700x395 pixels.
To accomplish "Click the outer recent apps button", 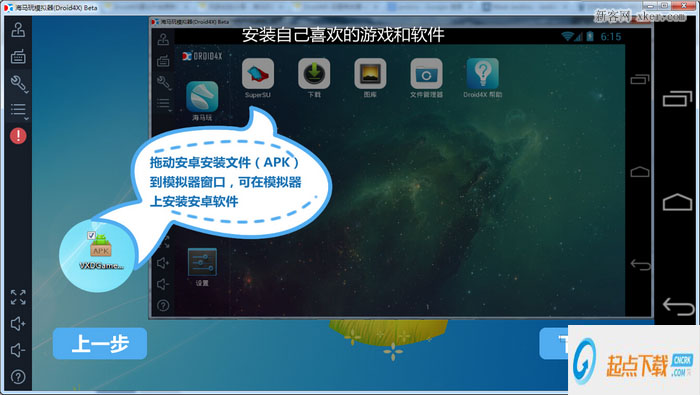I will click(x=677, y=99).
